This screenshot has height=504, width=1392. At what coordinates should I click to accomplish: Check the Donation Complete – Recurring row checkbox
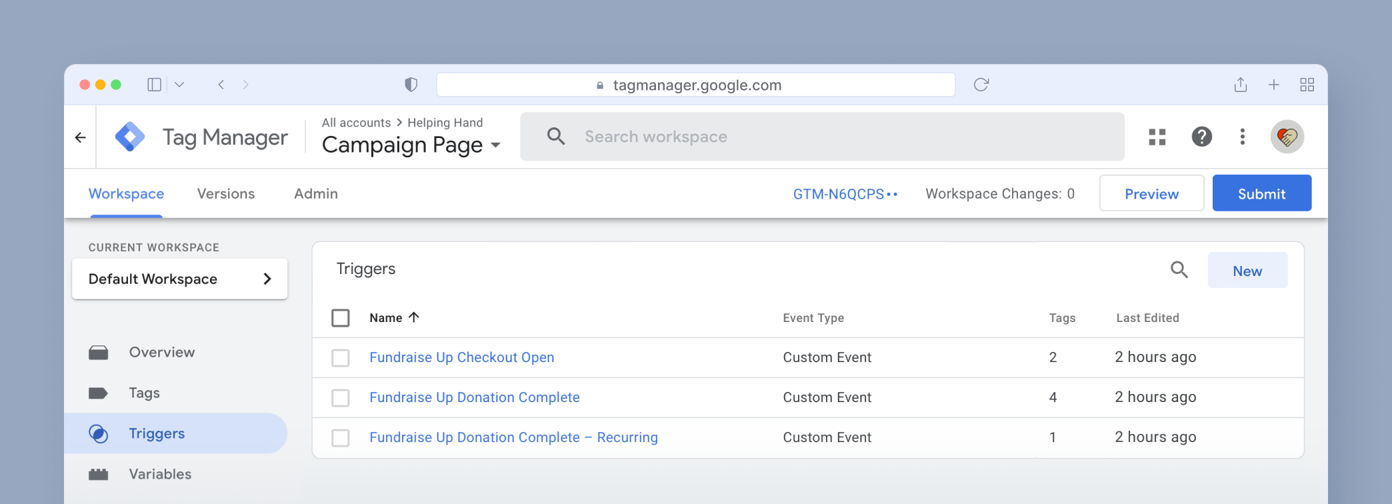click(x=341, y=438)
